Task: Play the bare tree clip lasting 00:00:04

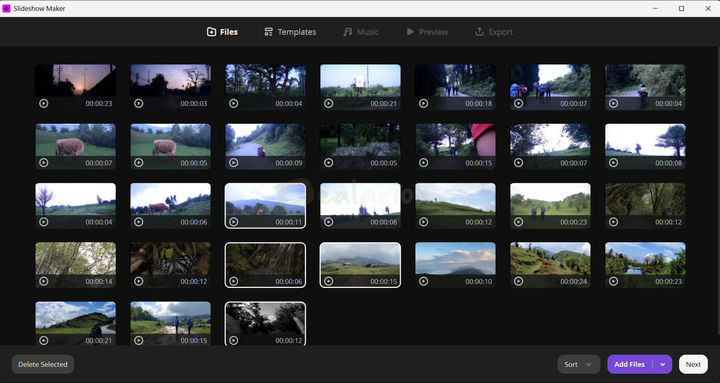Action: [44, 222]
